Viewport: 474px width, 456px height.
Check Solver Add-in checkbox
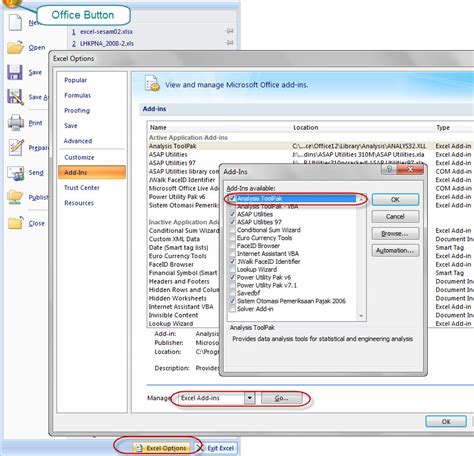coord(232,309)
